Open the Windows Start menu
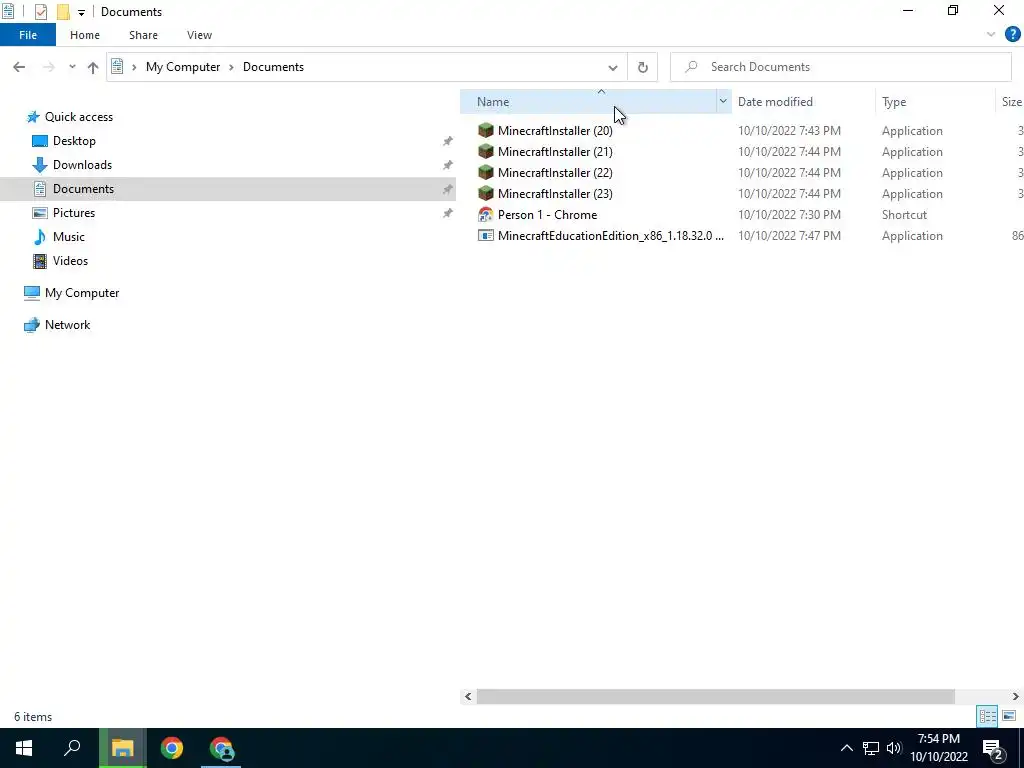1024x768 pixels. pyautogui.click(x=24, y=748)
